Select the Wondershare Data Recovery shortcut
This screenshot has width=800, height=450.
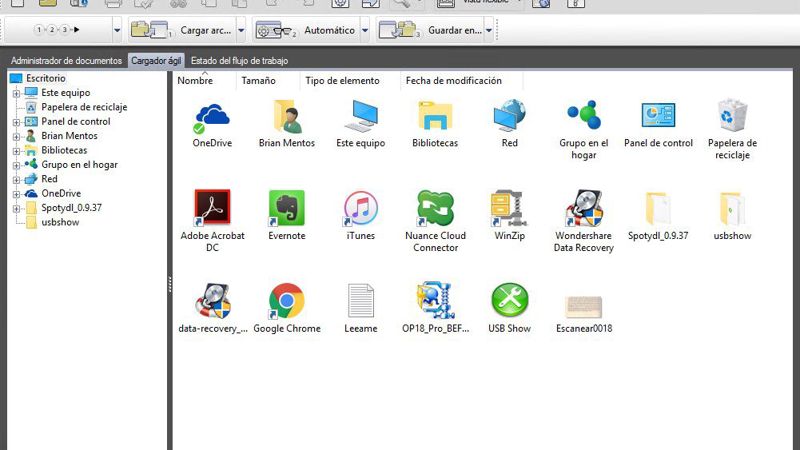pyautogui.click(x=584, y=208)
